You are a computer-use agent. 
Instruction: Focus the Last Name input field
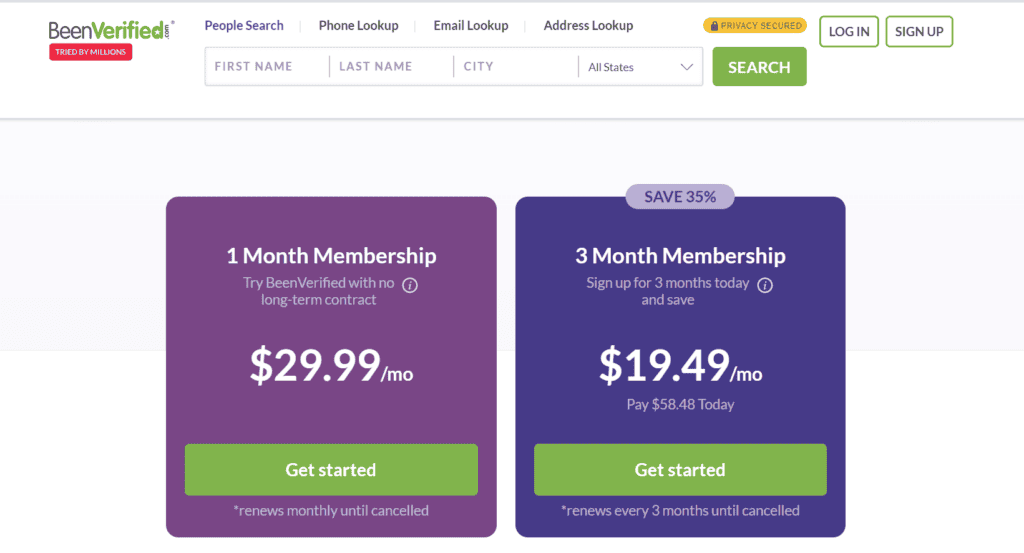[x=391, y=67]
